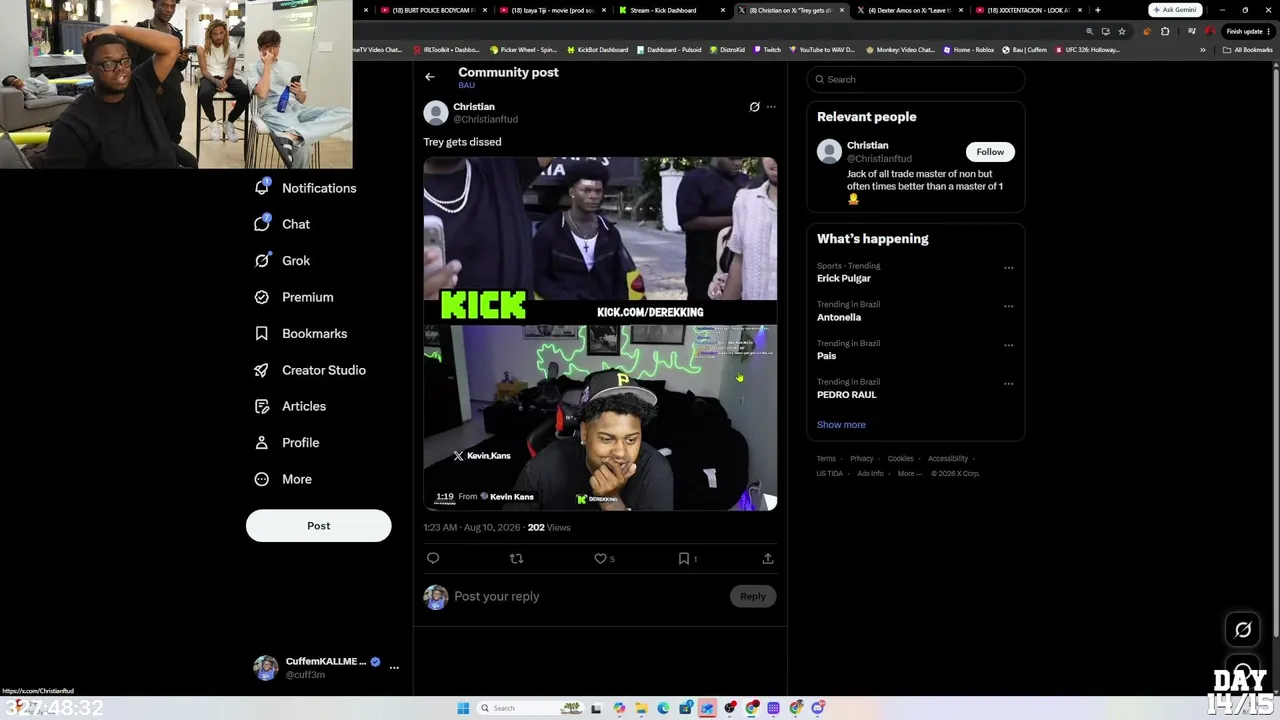This screenshot has width=1280, height=720.
Task: Open the Ask Gemini button
Action: coord(1175,10)
